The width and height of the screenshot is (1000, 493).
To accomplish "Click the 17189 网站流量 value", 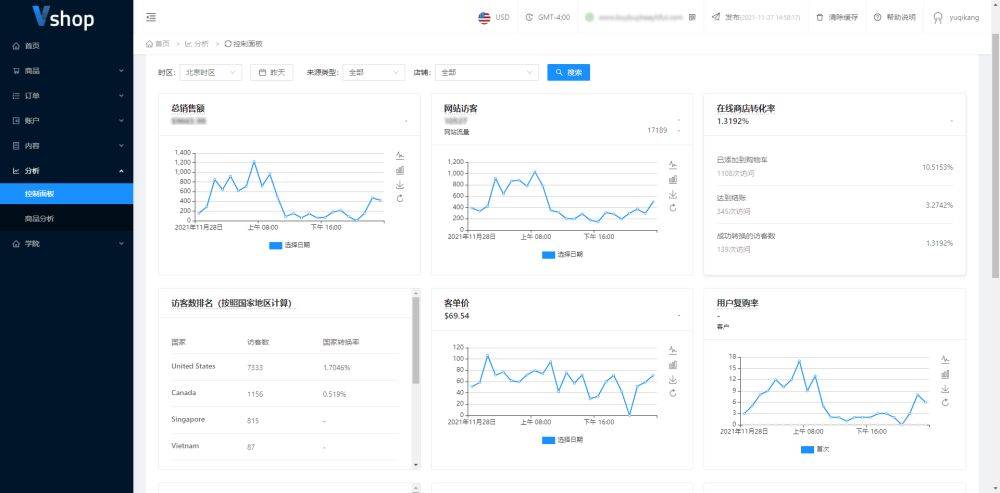I will pyautogui.click(x=657, y=130).
